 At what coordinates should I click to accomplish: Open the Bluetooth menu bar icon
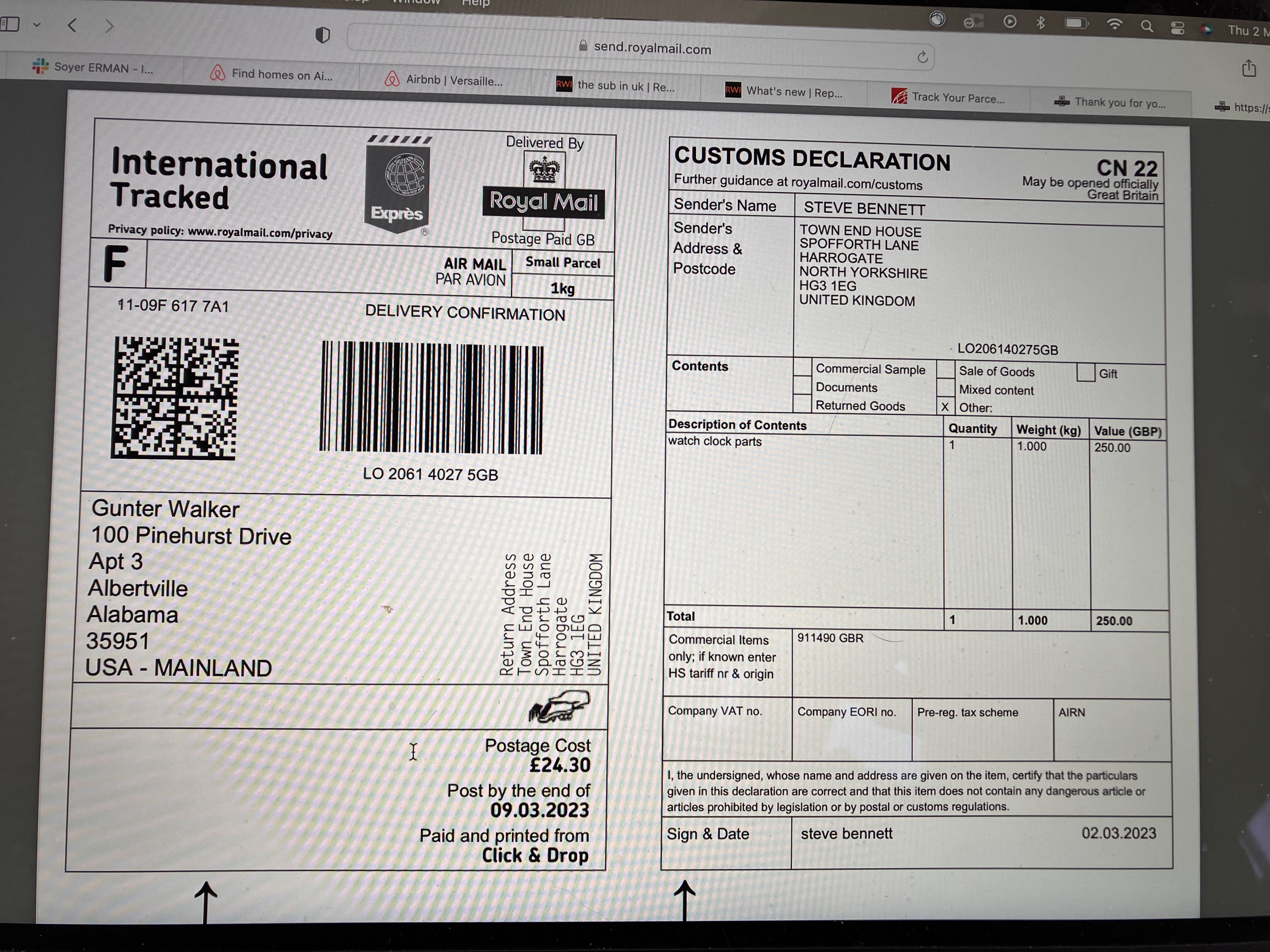tap(1040, 23)
